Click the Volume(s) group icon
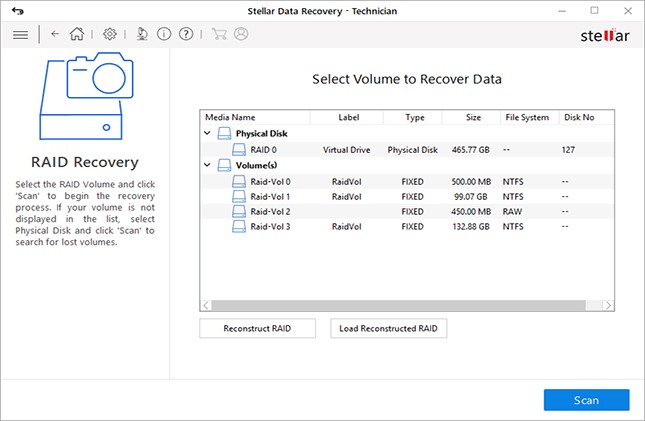This screenshot has height=421, width=645. [x=224, y=165]
